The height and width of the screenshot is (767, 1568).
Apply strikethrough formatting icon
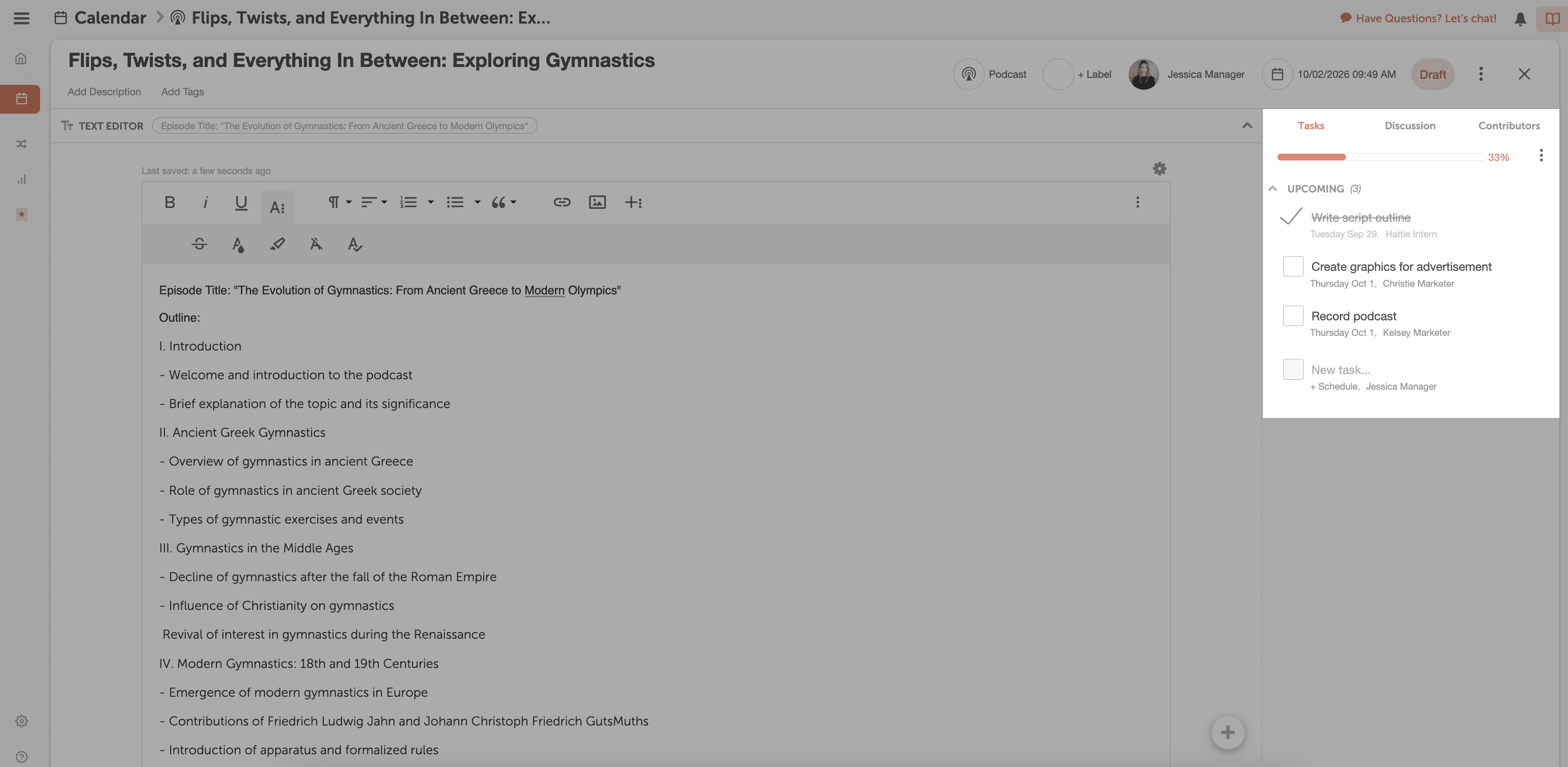point(199,244)
